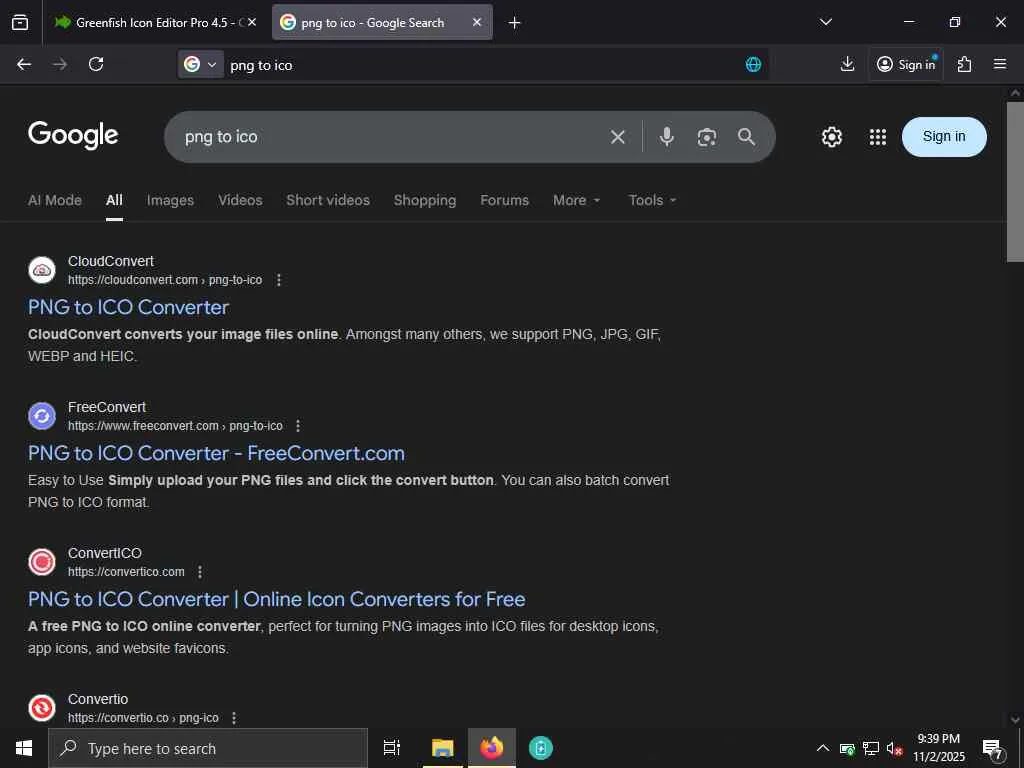Click the convertio.co png-ico URL text
1024x768 pixels.
[143, 718]
